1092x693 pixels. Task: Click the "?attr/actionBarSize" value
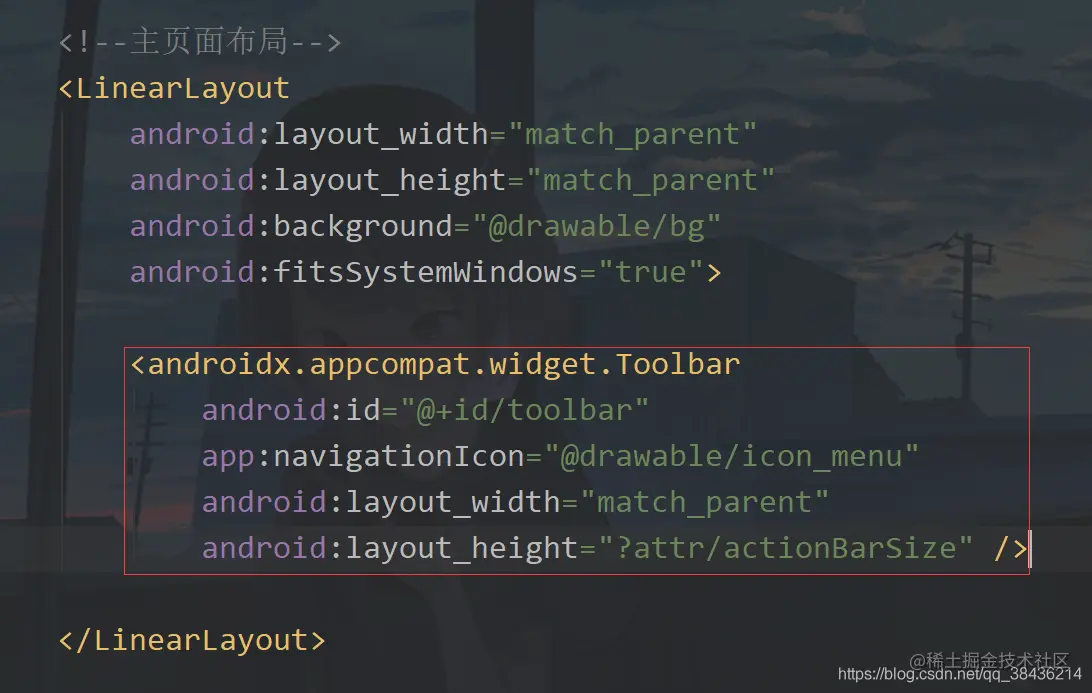785,548
